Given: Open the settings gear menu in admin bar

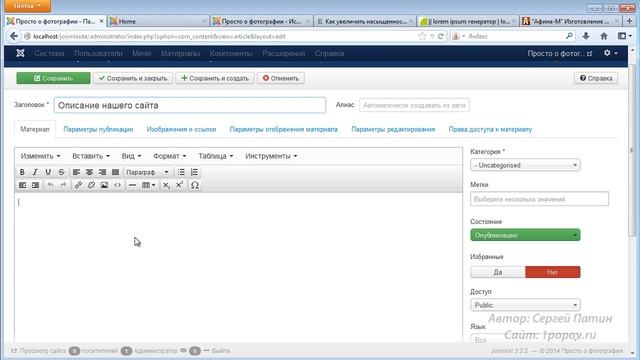Looking at the screenshot, I should tap(610, 53).
